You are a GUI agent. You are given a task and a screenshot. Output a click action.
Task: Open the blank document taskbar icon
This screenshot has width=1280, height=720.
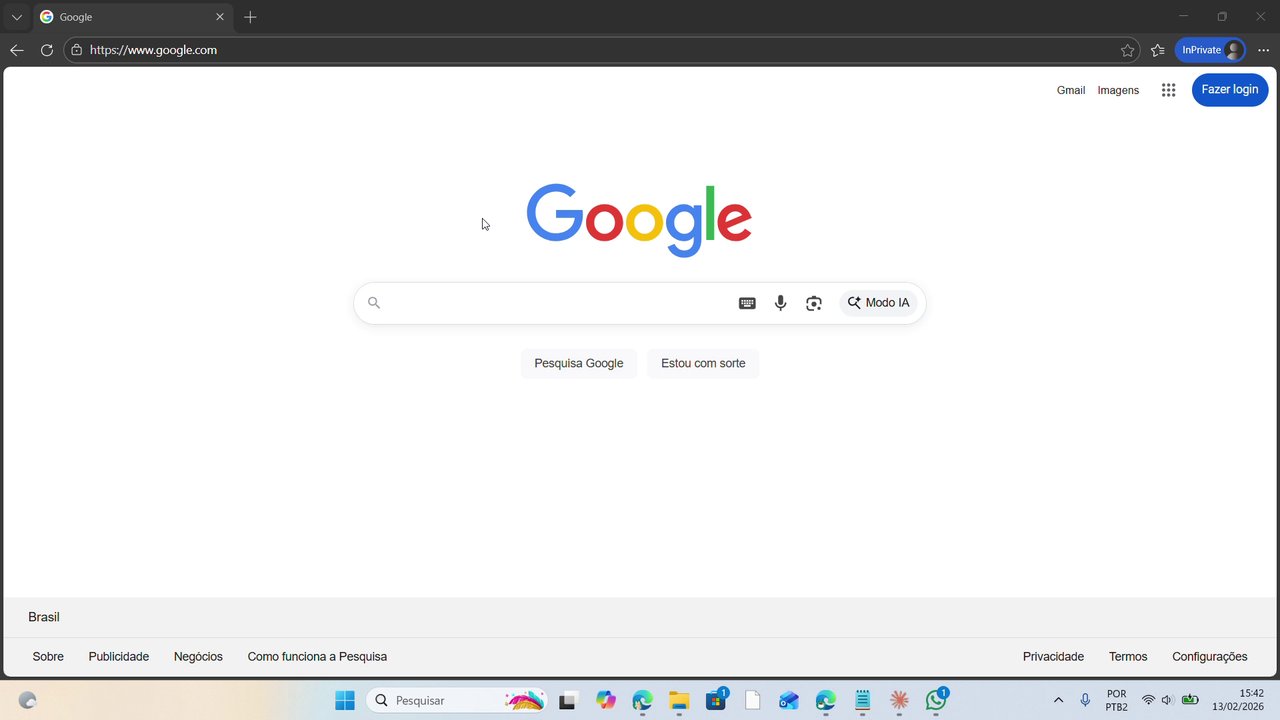[x=753, y=701]
